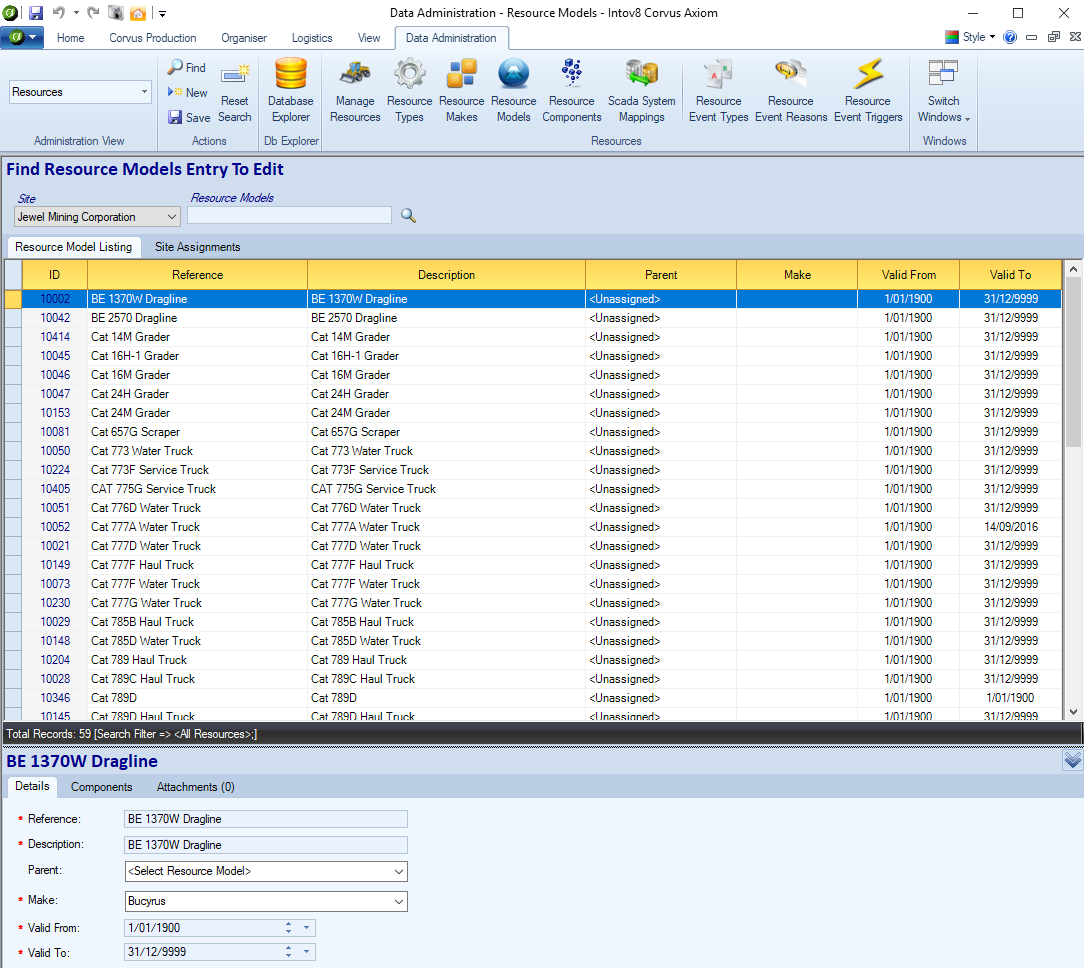Open Resource Makes
Image resolution: width=1084 pixels, height=968 pixels.
pyautogui.click(x=461, y=91)
